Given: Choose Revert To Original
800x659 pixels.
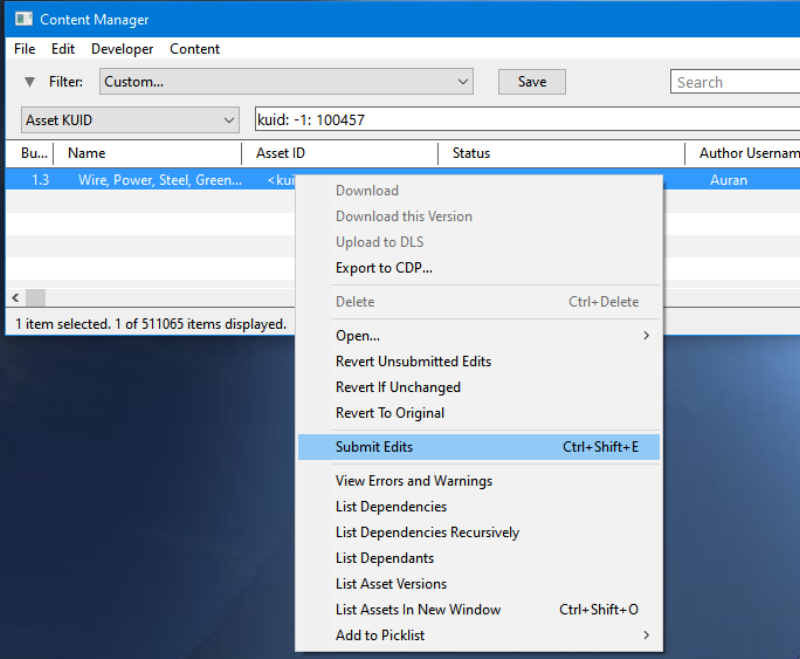Looking at the screenshot, I should [x=479, y=413].
